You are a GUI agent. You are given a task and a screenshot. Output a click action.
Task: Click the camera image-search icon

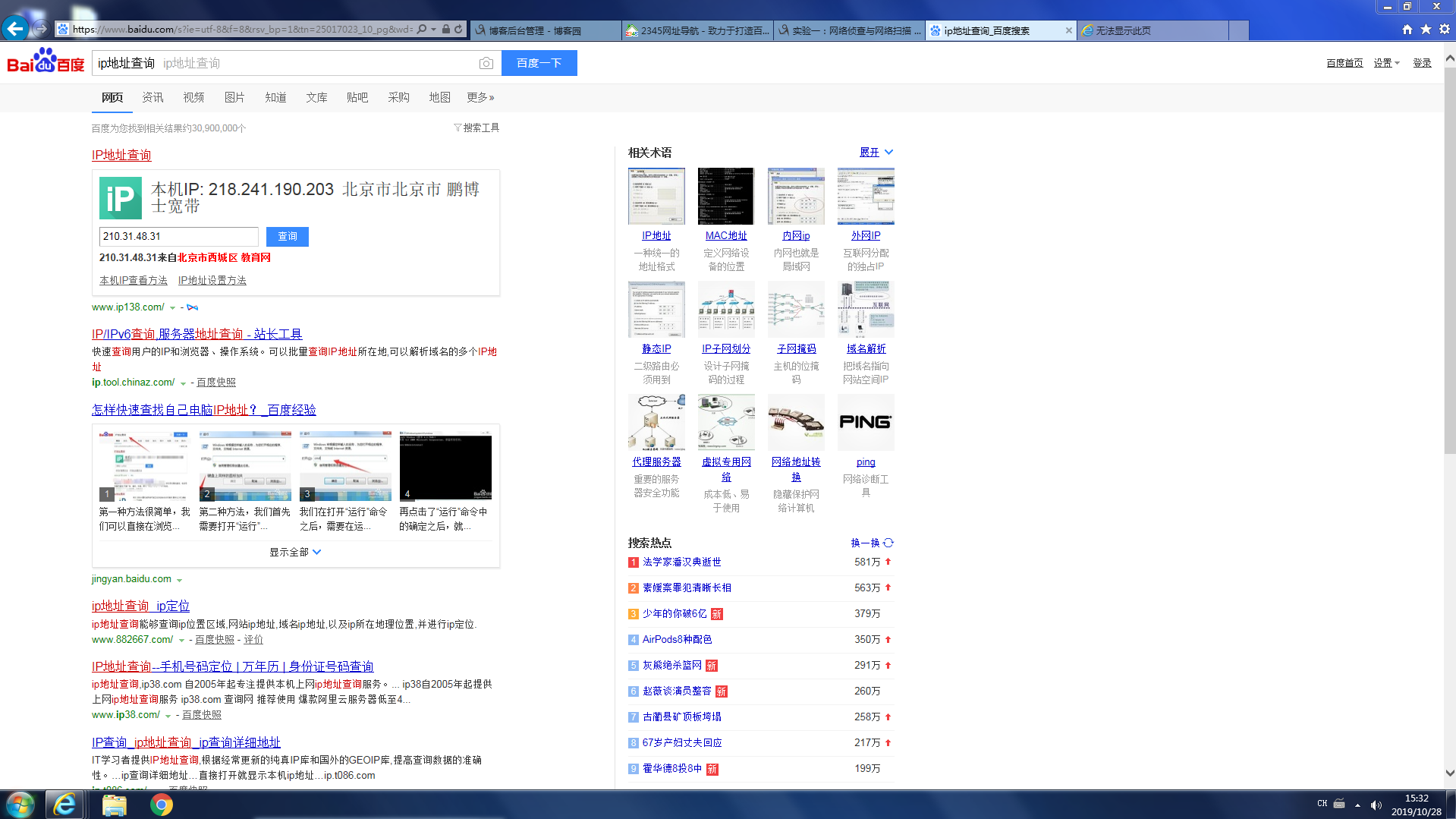486,63
